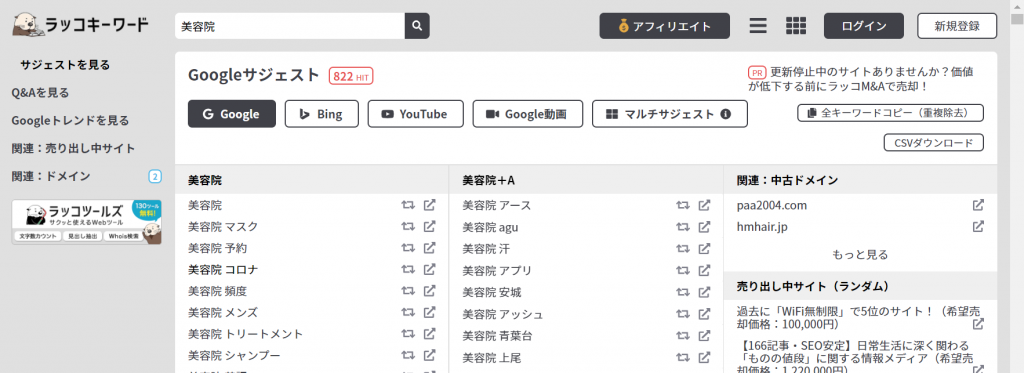Open Googleトレンドを見る in sidebar

[x=70, y=120]
